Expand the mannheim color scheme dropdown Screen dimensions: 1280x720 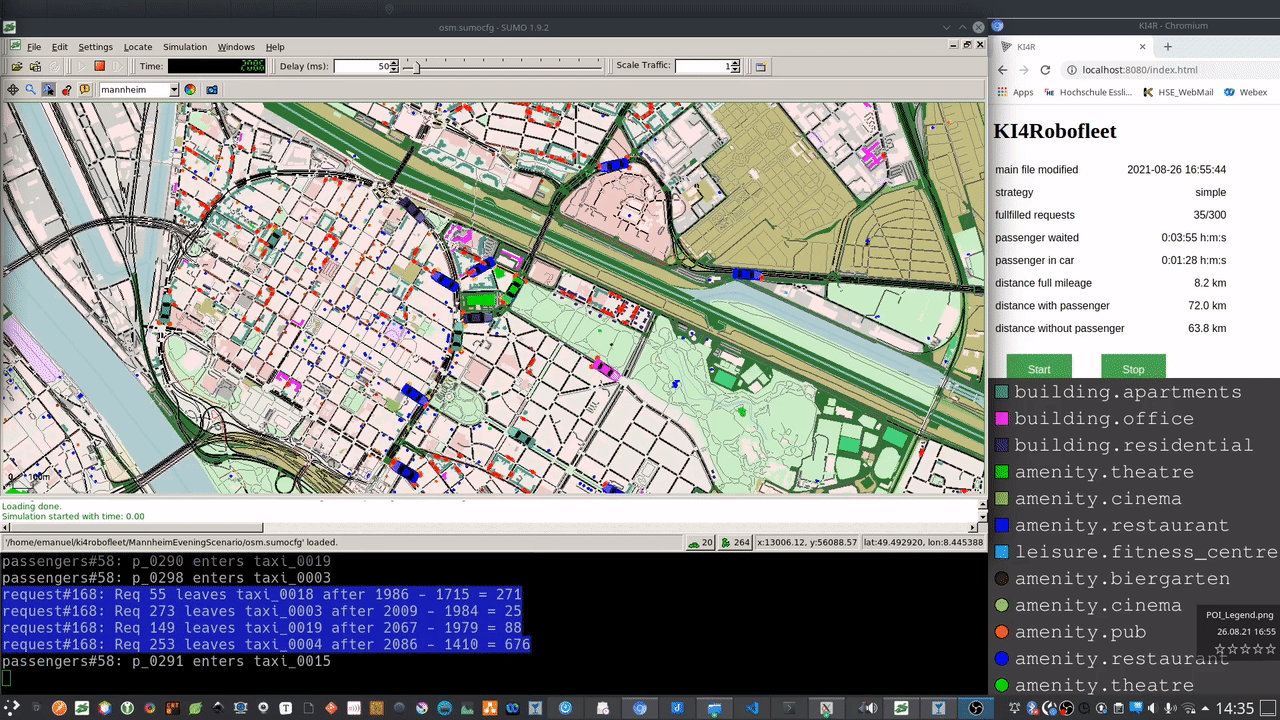(174, 90)
